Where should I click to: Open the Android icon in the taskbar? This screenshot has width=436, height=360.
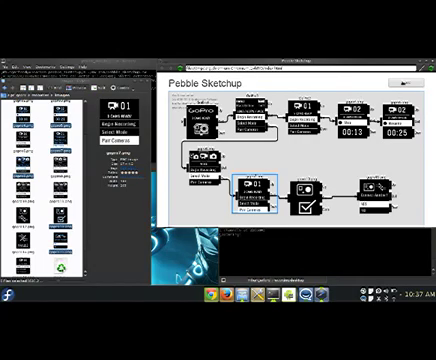pos(289,294)
